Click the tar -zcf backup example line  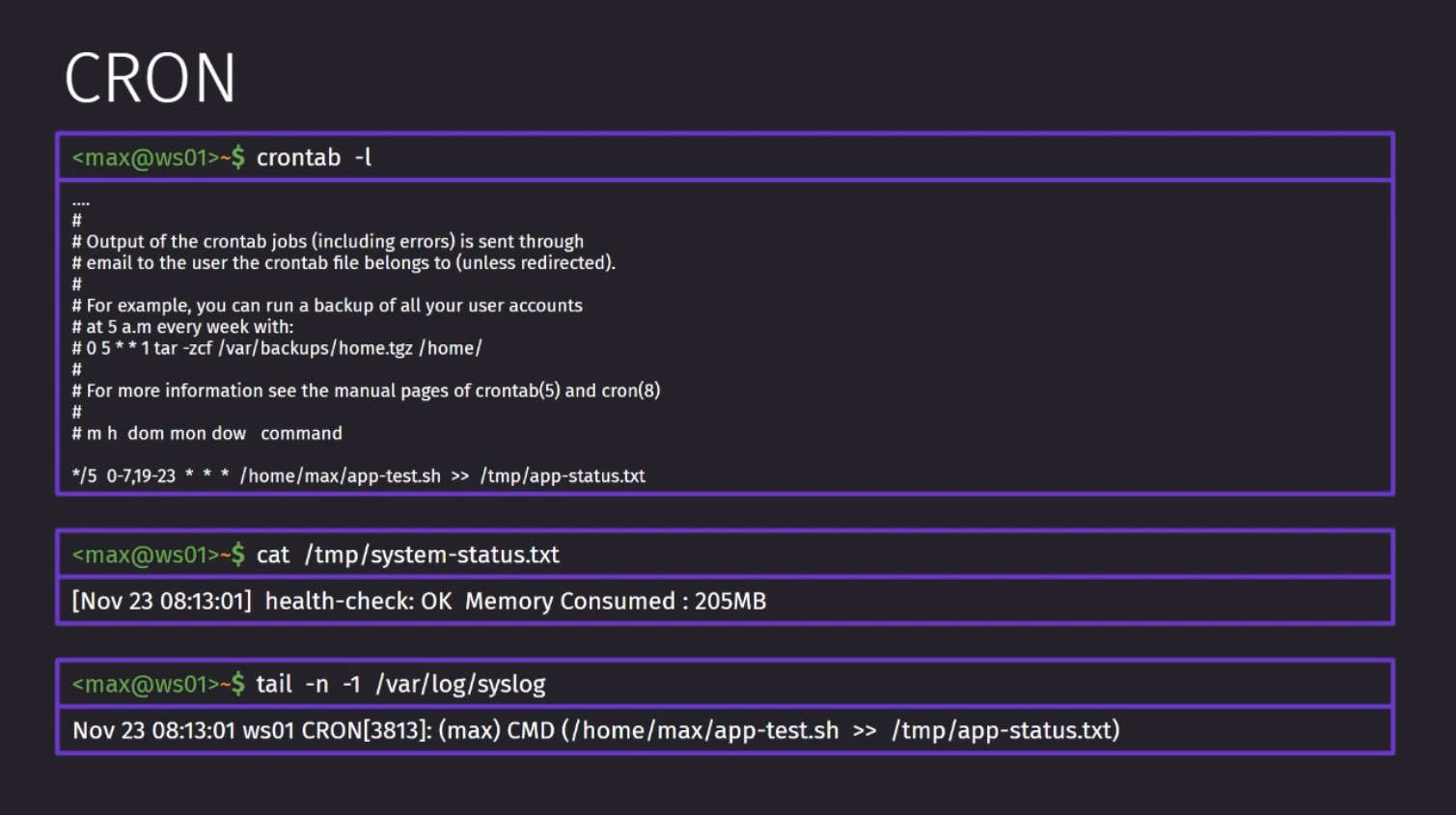click(x=277, y=348)
